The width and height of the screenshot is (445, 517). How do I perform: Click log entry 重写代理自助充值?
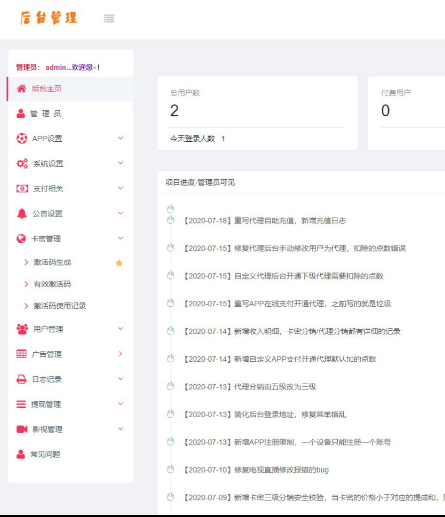pyautogui.click(x=265, y=221)
